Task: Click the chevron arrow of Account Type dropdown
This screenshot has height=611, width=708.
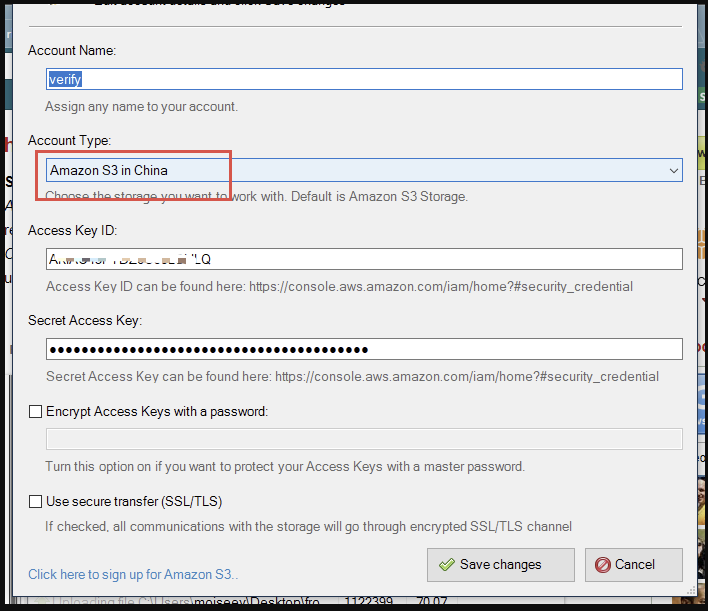Action: 673,171
